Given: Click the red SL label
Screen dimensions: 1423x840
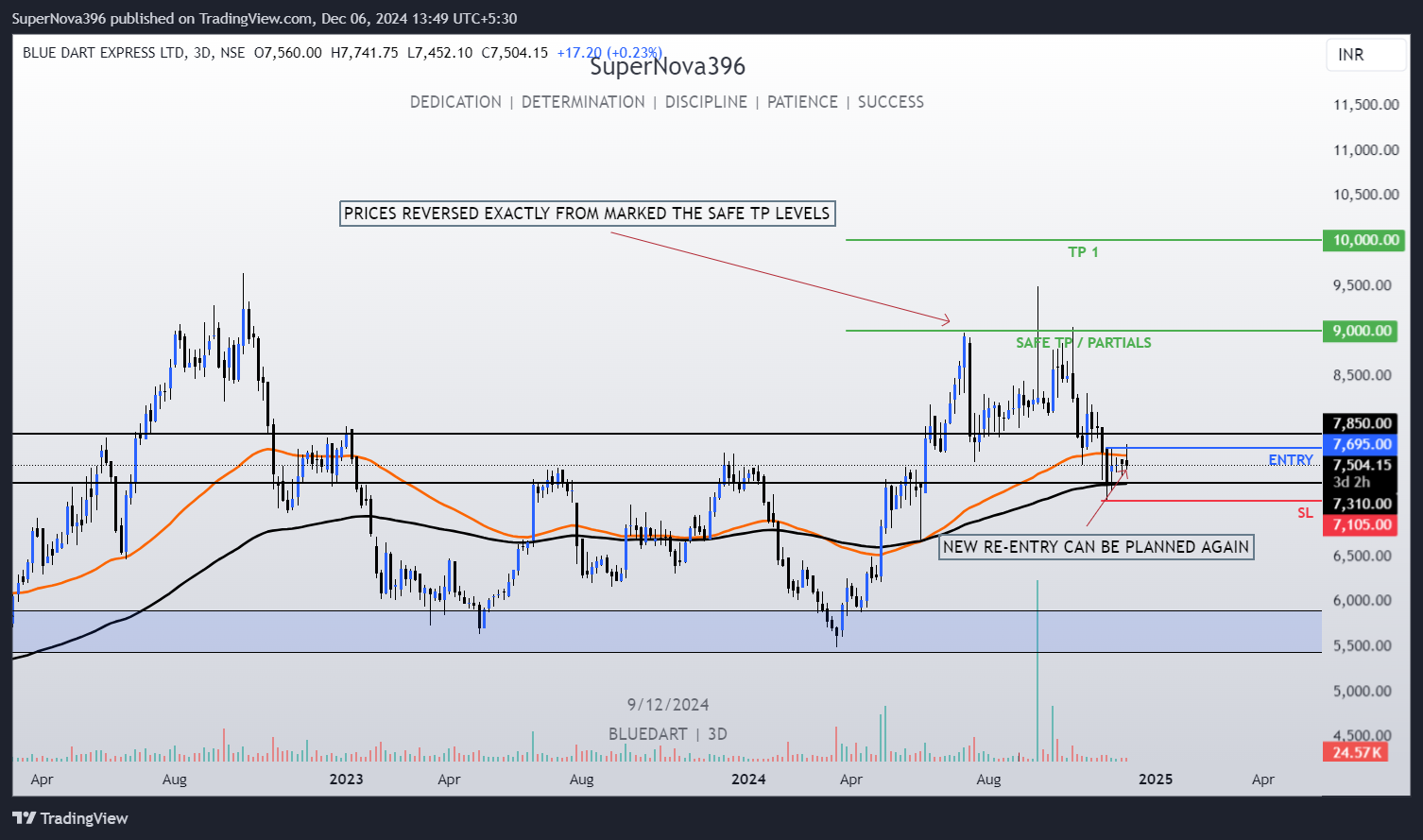Looking at the screenshot, I should 1305,513.
